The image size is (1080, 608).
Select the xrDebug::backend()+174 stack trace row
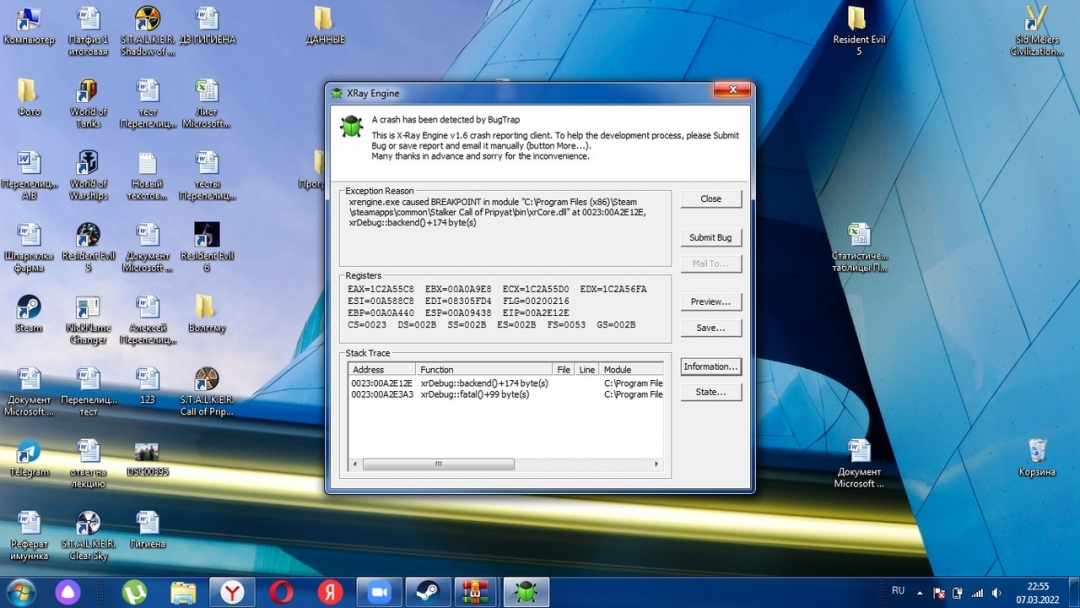tap(506, 384)
